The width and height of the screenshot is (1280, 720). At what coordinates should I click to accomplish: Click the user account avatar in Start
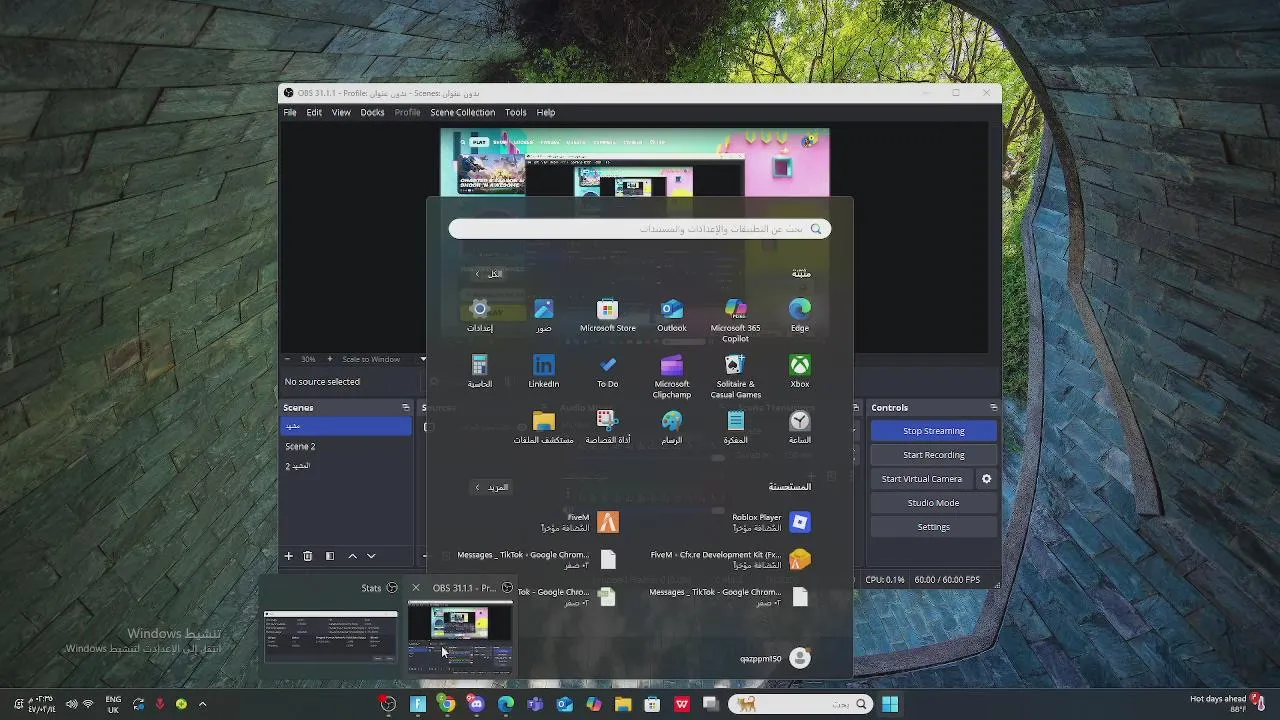[800, 658]
